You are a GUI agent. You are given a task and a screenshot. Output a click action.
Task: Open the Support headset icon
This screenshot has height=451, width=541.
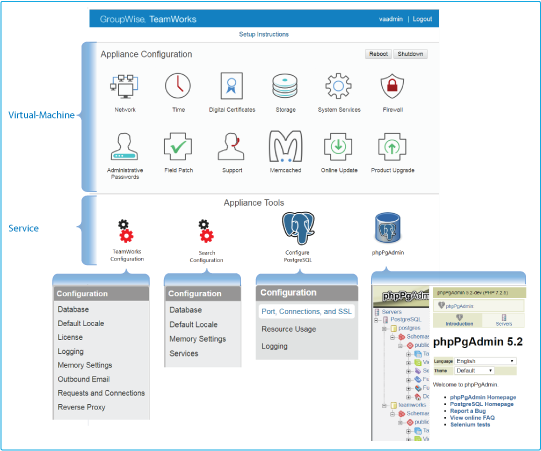pyautogui.click(x=232, y=146)
